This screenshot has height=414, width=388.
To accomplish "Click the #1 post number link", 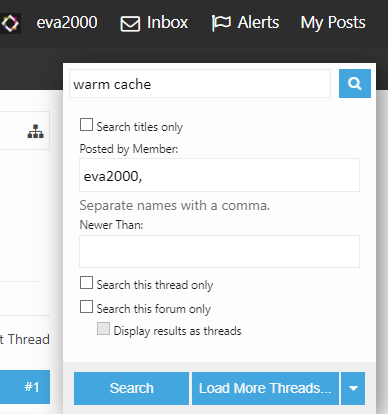I will (32, 387).
